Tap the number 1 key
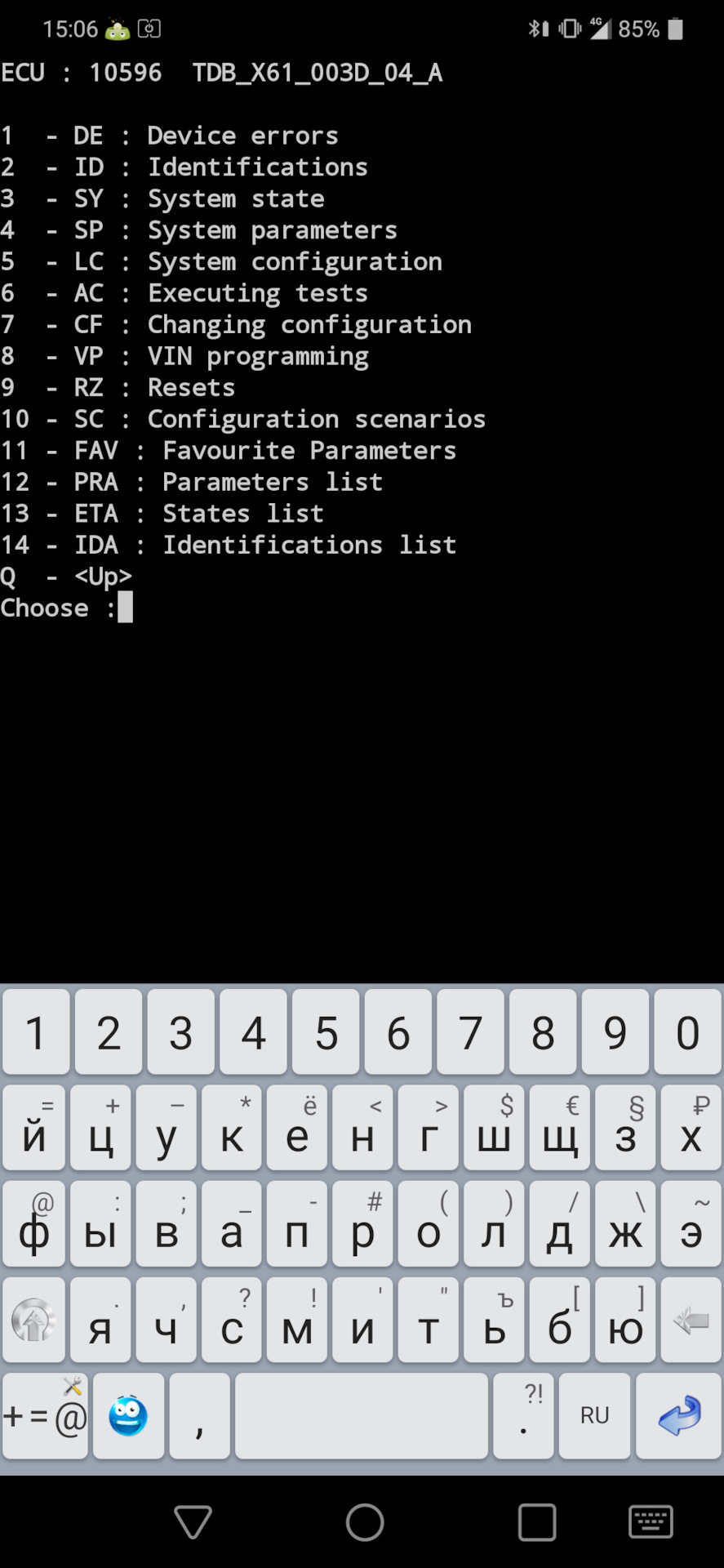This screenshot has height=1568, width=724. 36,1031
